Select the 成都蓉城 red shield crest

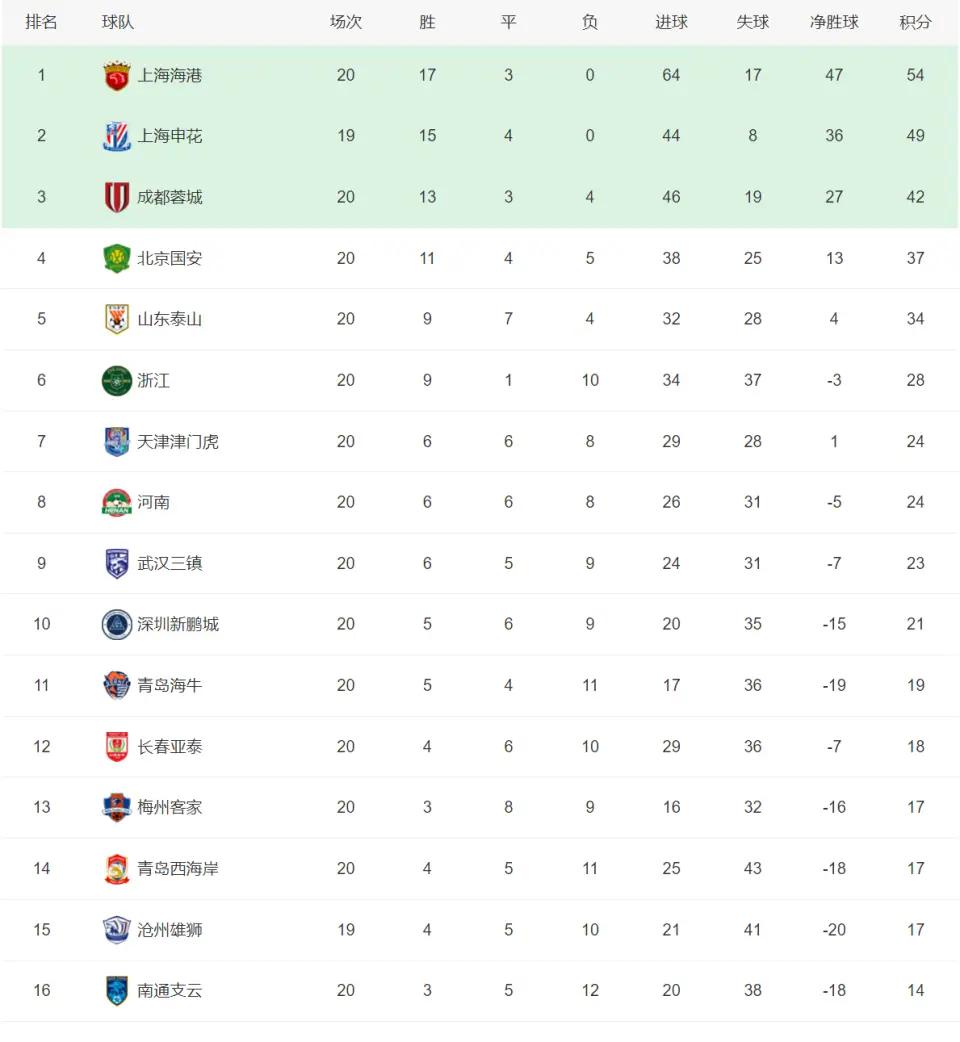tap(117, 197)
